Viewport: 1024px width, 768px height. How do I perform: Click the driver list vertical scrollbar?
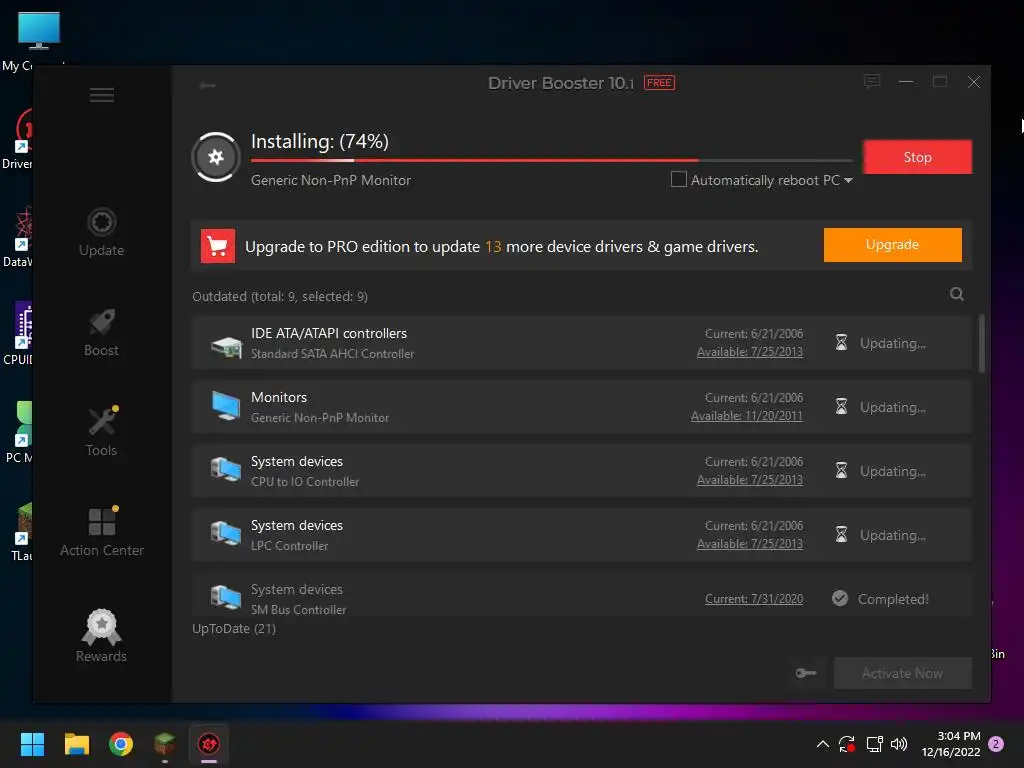pos(982,344)
